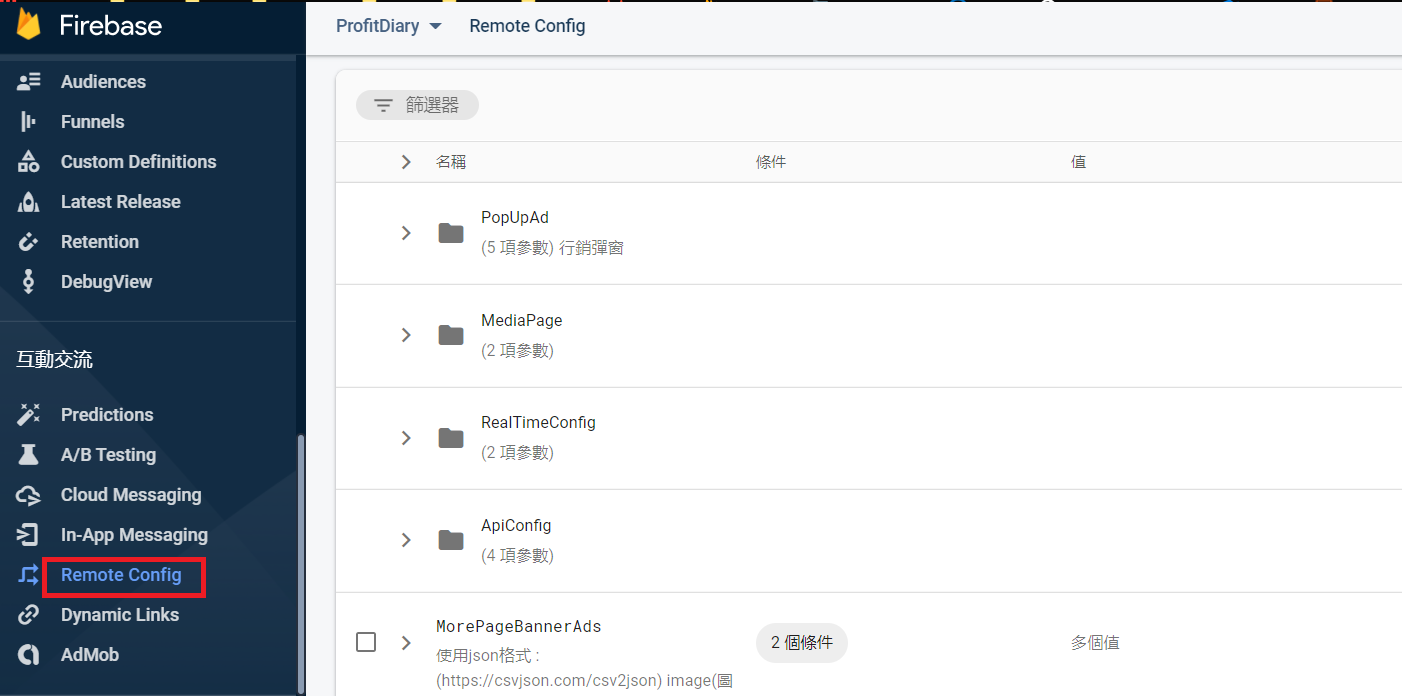The image size is (1402, 696).
Task: Click the Predictions magic wand icon
Action: pos(29,415)
